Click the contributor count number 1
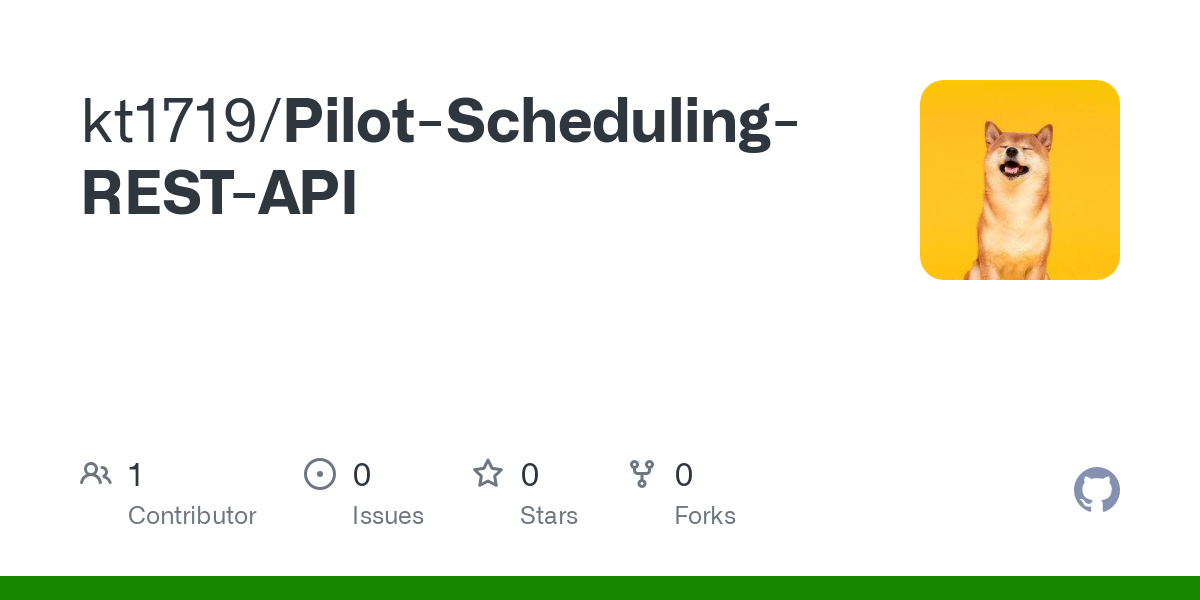The width and height of the screenshot is (1200, 600). tap(135, 475)
